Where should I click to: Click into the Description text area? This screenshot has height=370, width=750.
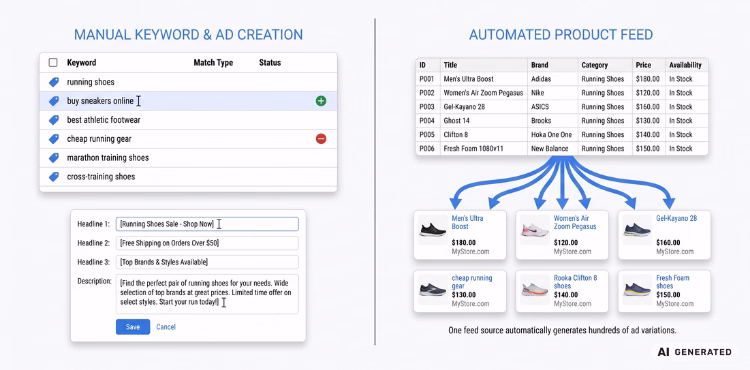(x=207, y=294)
